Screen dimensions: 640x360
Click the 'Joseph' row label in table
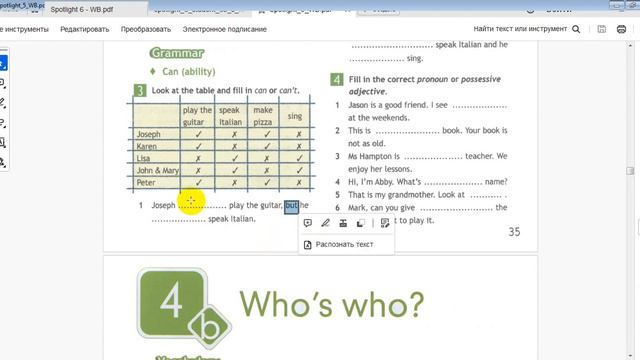tap(149, 134)
